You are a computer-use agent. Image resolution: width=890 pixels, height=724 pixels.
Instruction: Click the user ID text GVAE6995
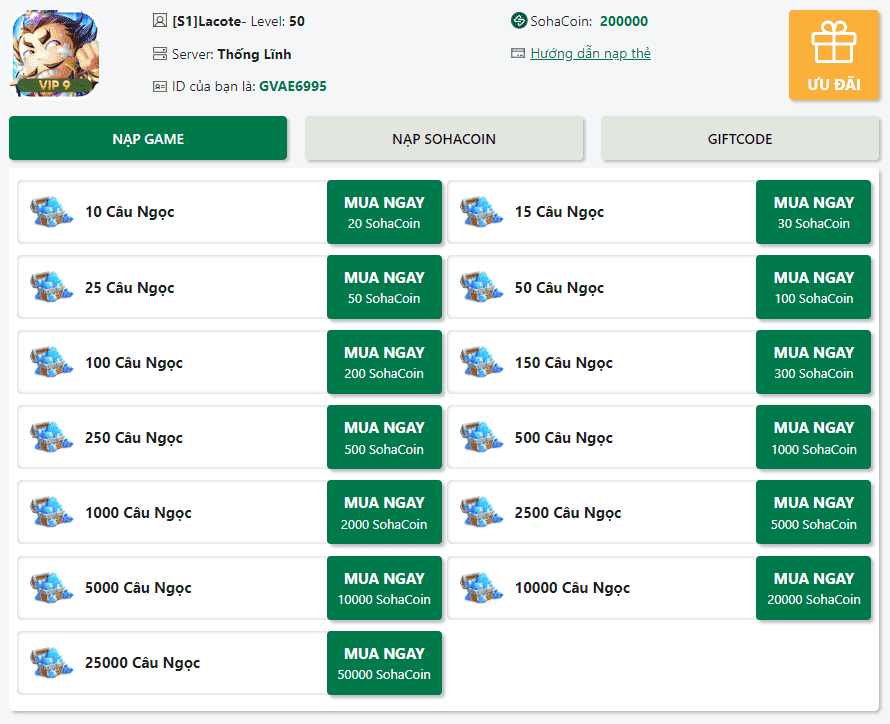(293, 86)
